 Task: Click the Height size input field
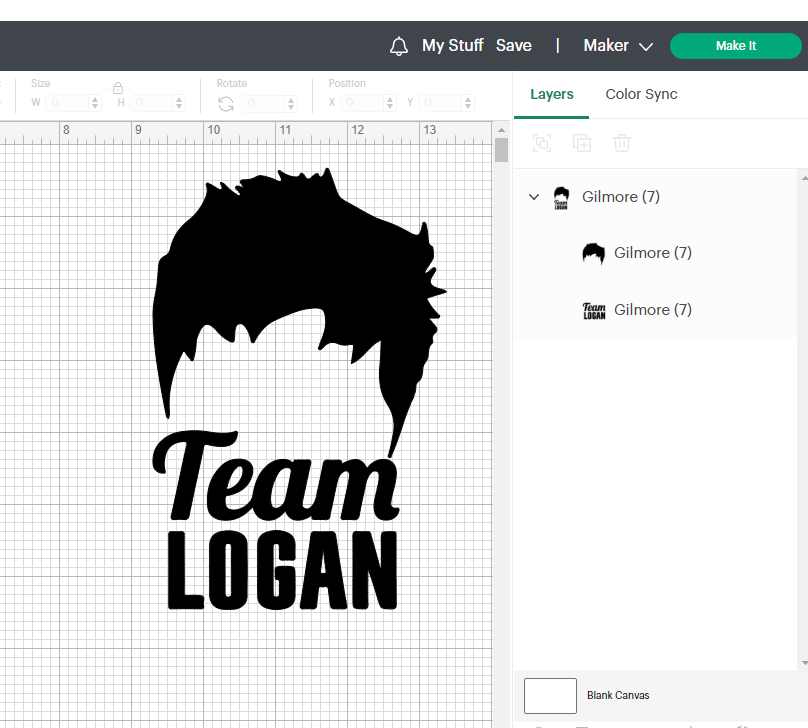152,103
